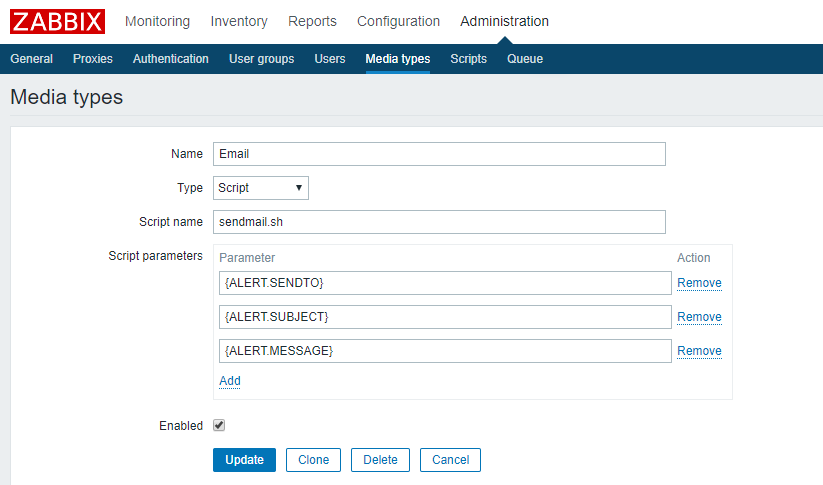Click the Script name input field
823x485 pixels.
coord(439,222)
